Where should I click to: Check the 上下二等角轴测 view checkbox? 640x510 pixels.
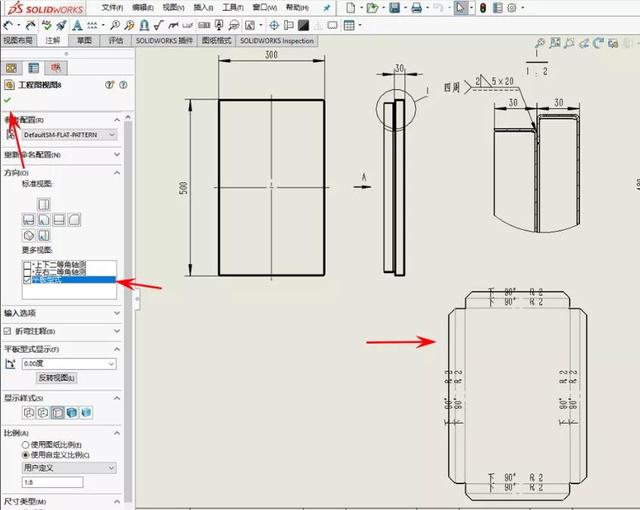(x=27, y=265)
